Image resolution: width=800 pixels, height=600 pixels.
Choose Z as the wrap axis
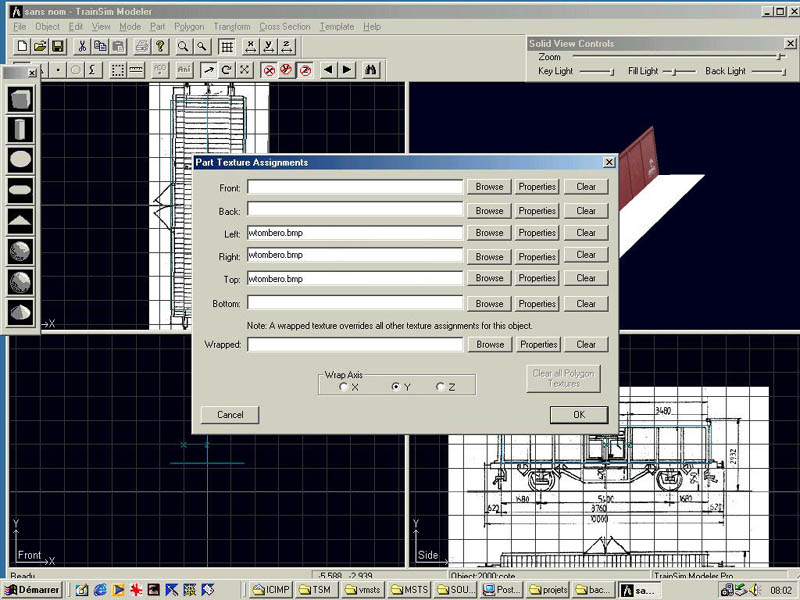point(440,387)
